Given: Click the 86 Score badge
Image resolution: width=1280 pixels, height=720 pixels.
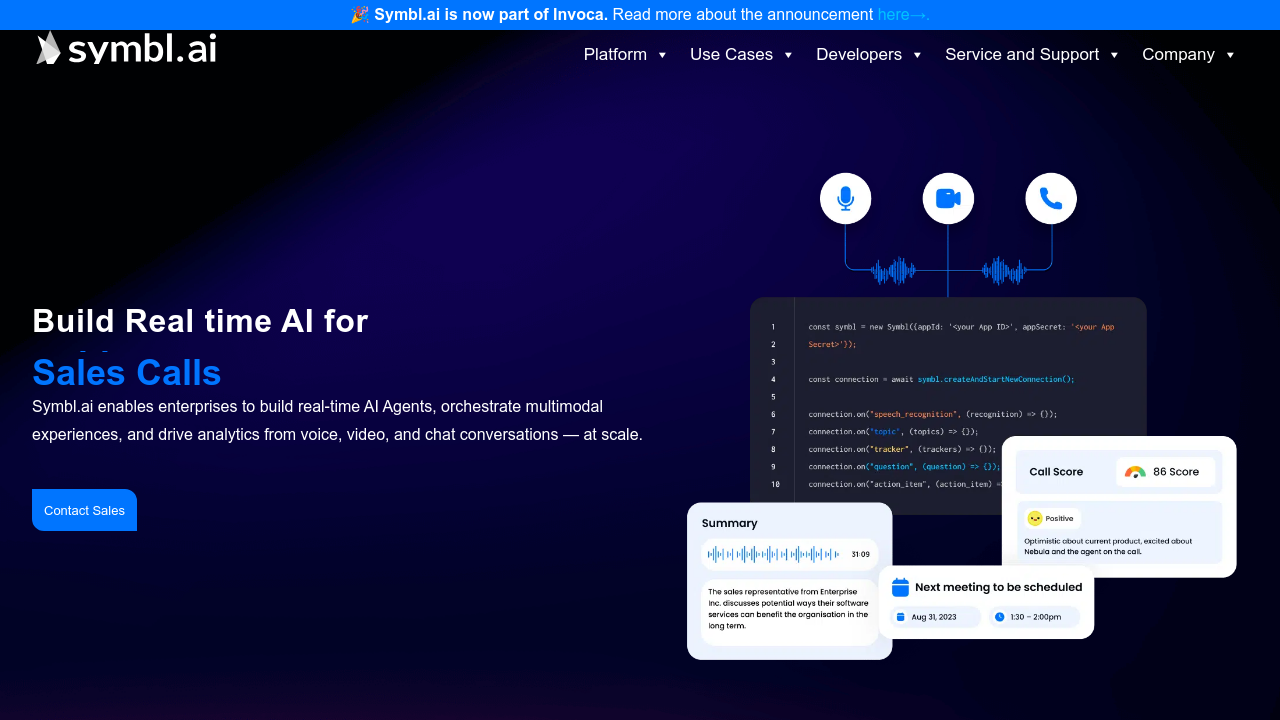Looking at the screenshot, I should pyautogui.click(x=1165, y=471).
